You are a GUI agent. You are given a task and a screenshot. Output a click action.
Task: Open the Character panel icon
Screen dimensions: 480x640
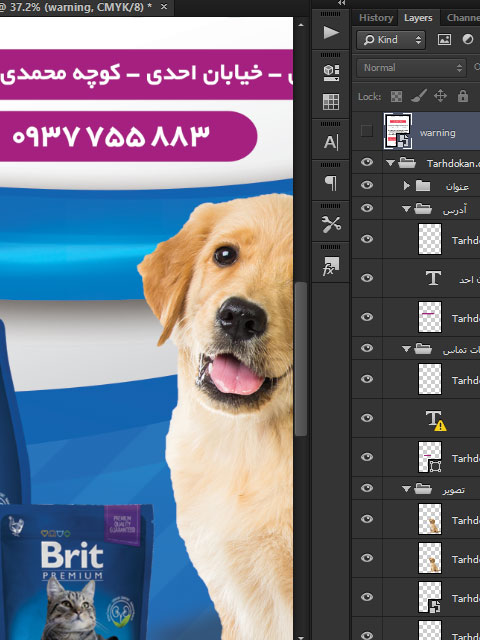coord(331,142)
